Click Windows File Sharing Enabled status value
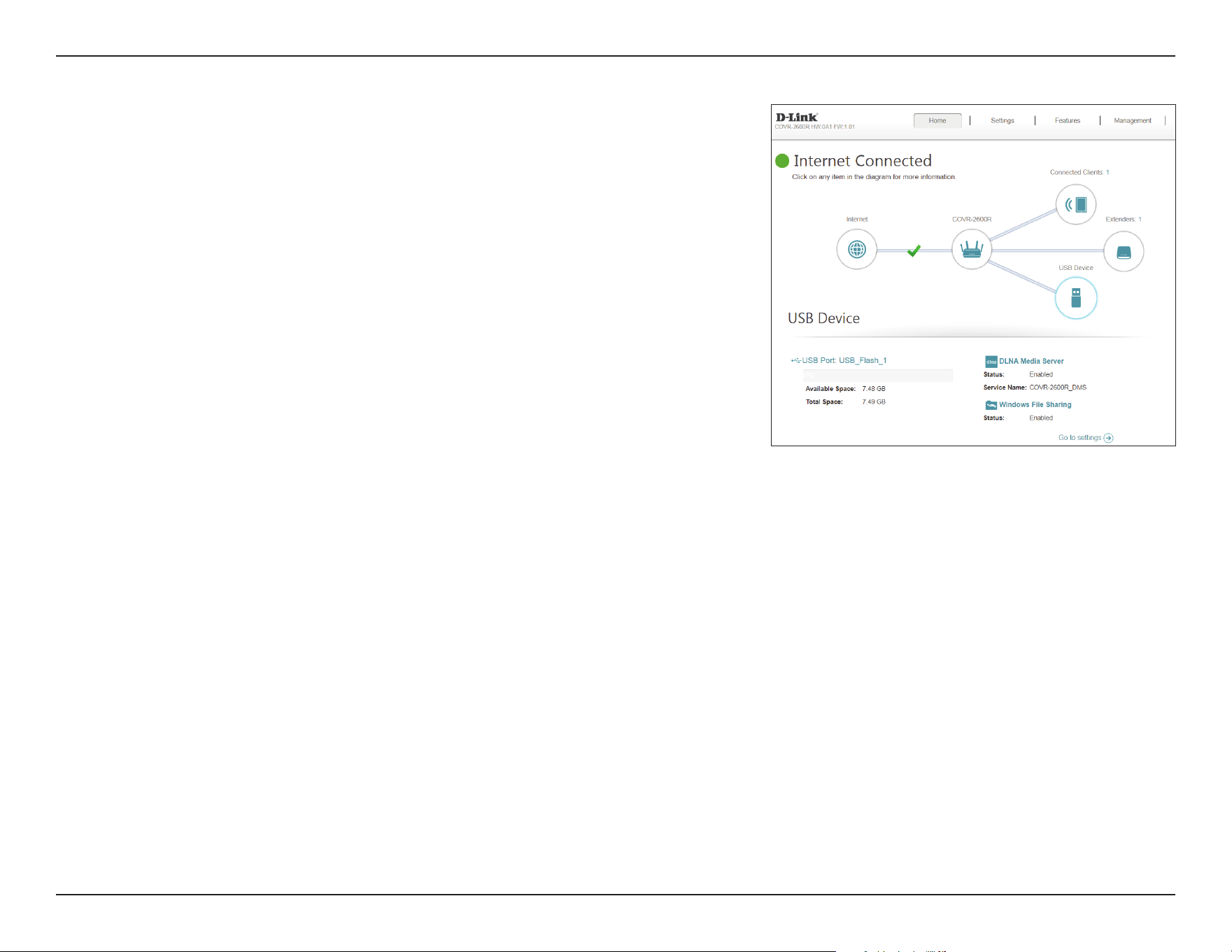Viewport: 1232px width, 952px height. (1041, 418)
